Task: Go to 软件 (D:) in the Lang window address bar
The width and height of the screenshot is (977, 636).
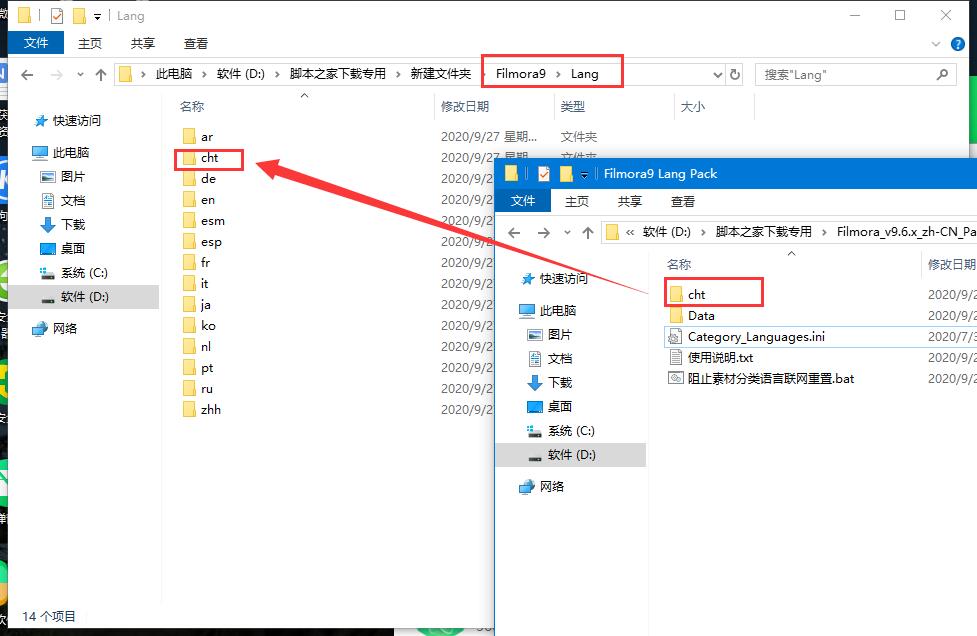Action: click(x=241, y=74)
